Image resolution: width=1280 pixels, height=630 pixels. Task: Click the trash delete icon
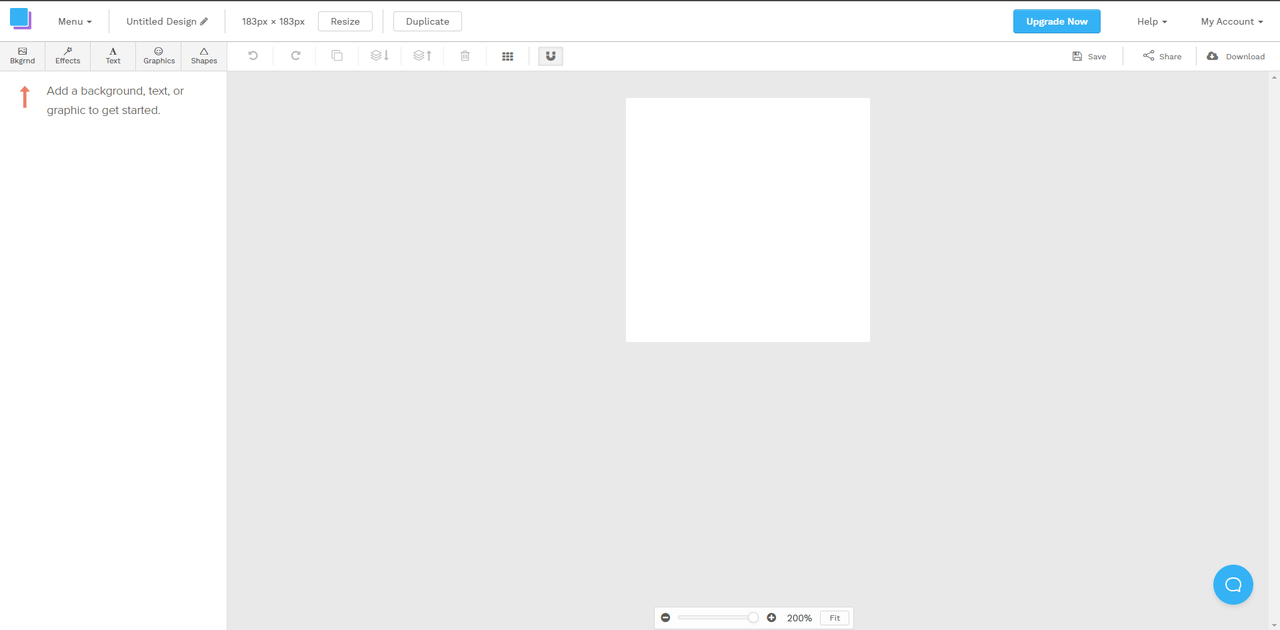465,56
